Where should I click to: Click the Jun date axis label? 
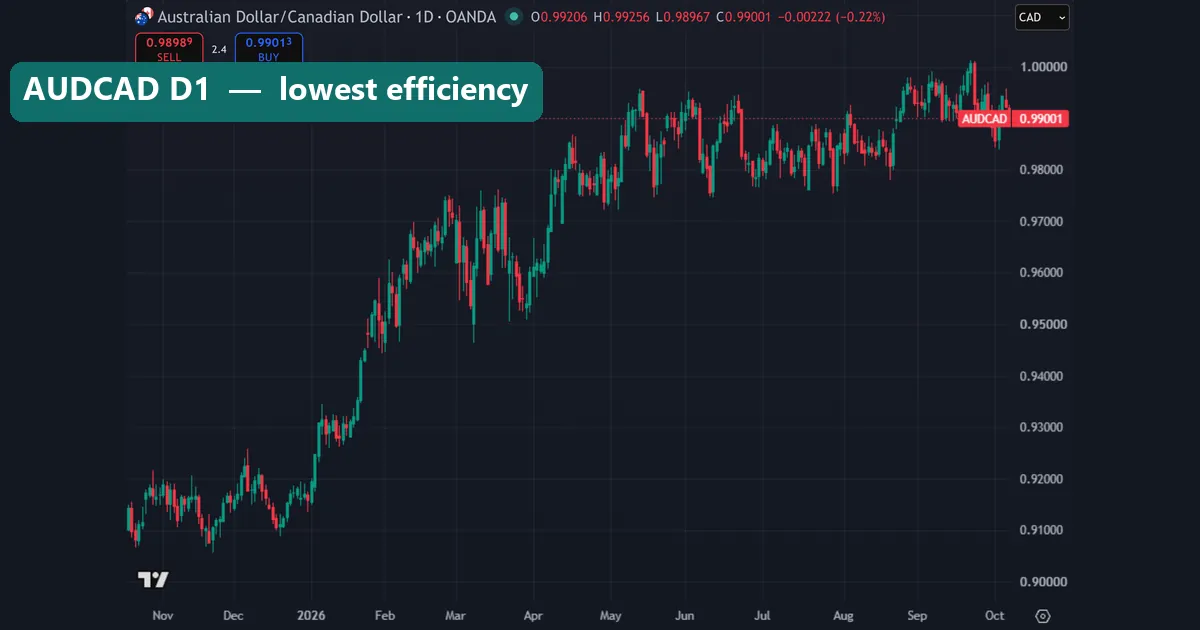685,616
